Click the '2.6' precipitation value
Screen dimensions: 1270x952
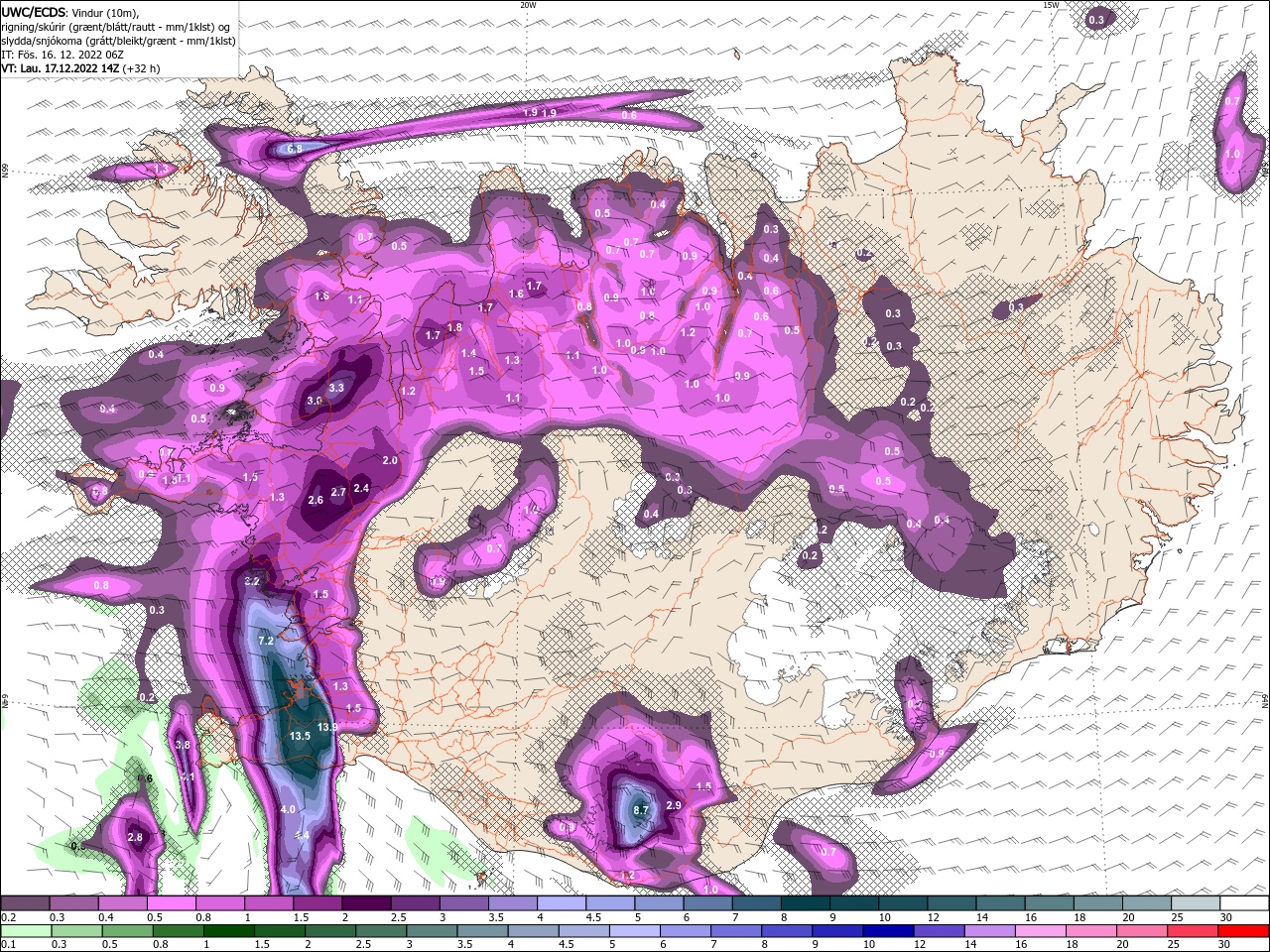[316, 501]
